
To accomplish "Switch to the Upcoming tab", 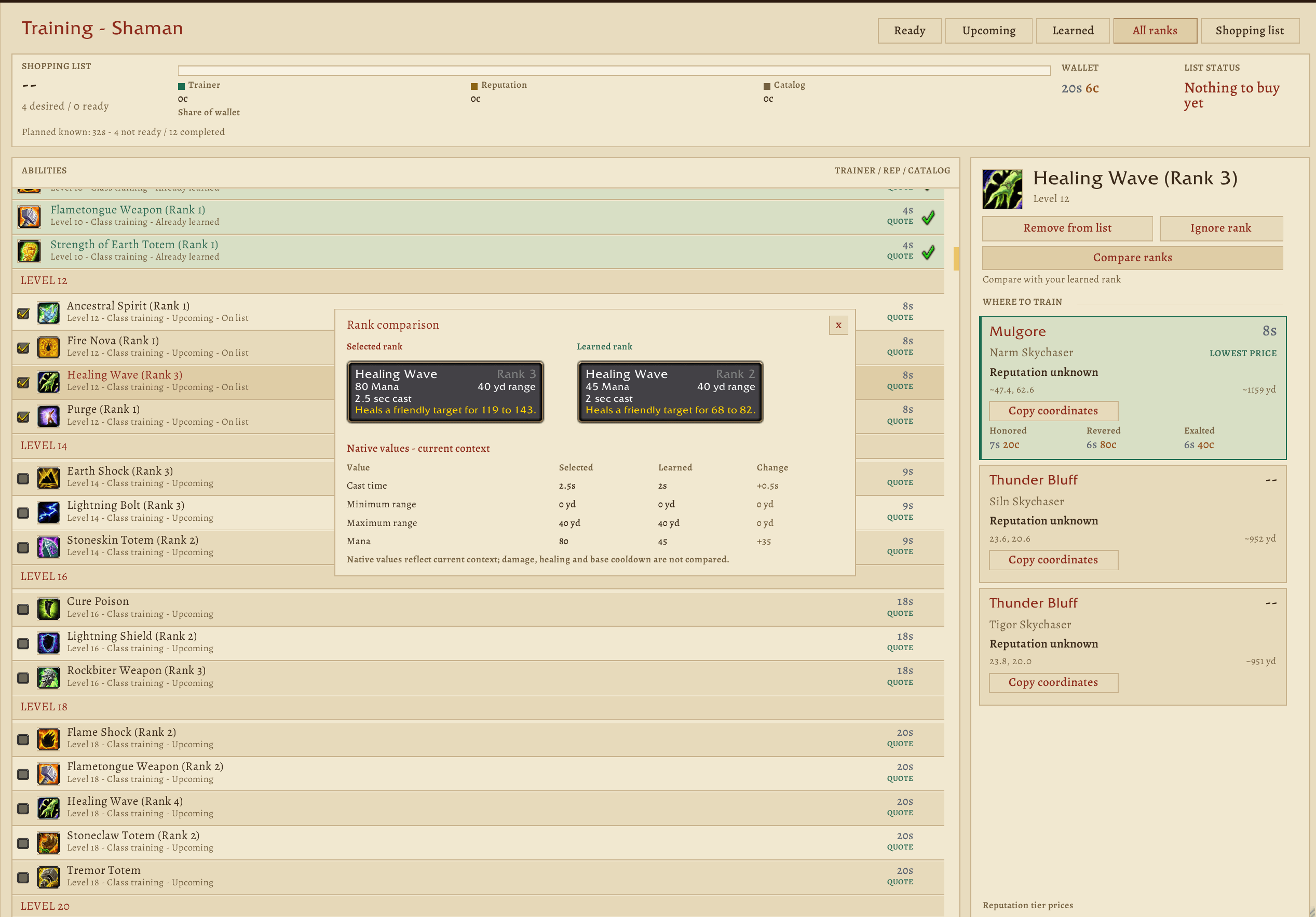I will pos(989,31).
